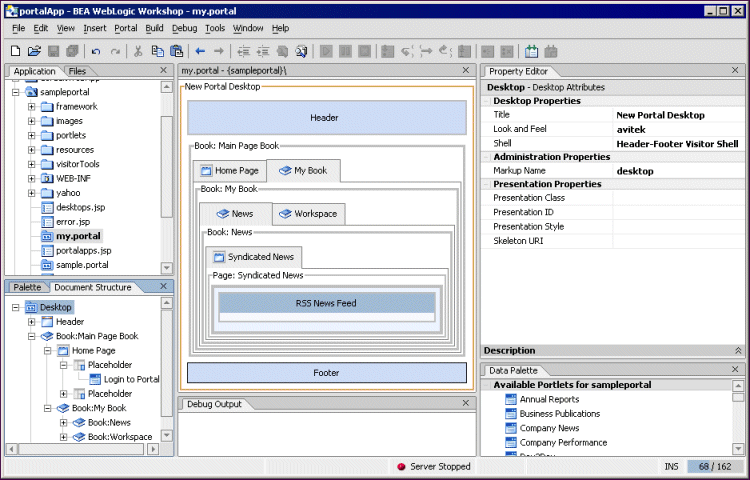Close the Data Palette panel
The image size is (750, 480).
tap(735, 369)
